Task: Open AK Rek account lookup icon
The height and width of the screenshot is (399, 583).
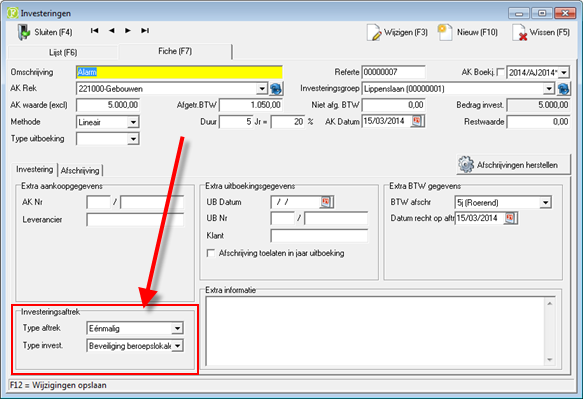Action: tap(276, 89)
